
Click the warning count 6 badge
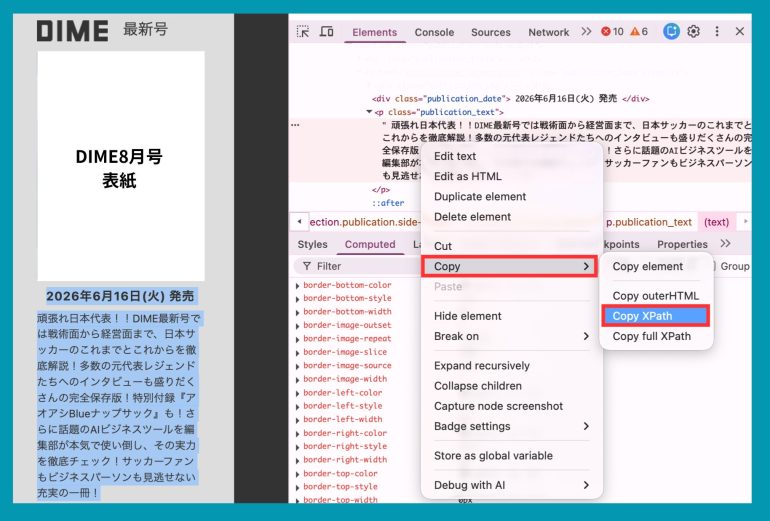click(x=639, y=32)
